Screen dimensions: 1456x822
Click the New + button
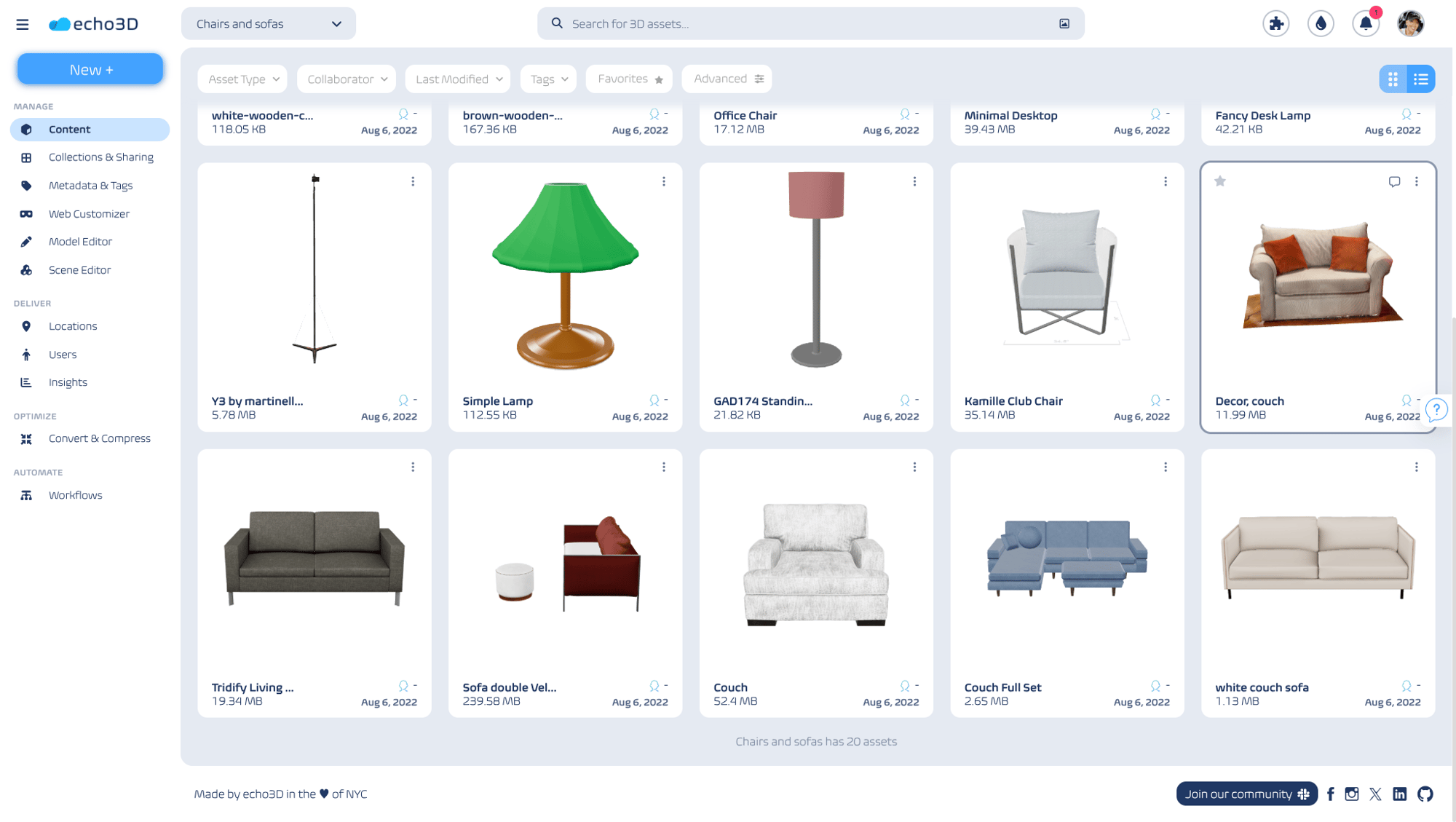coord(90,69)
